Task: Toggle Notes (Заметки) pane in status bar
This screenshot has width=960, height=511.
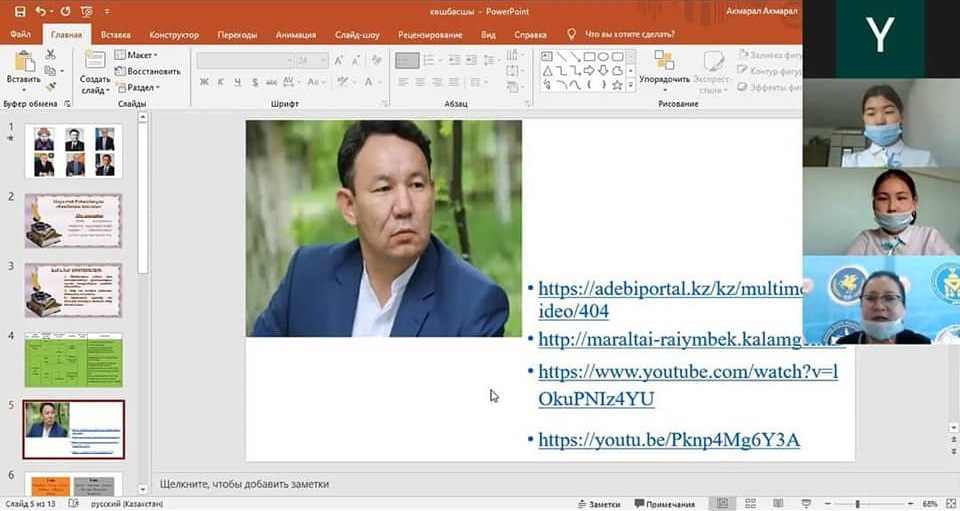Action: point(598,504)
